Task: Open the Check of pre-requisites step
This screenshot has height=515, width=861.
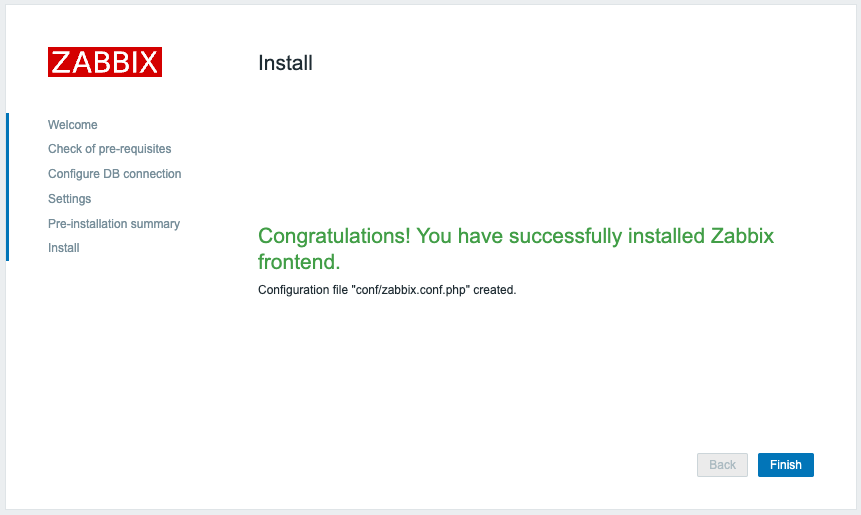Action: click(x=109, y=149)
